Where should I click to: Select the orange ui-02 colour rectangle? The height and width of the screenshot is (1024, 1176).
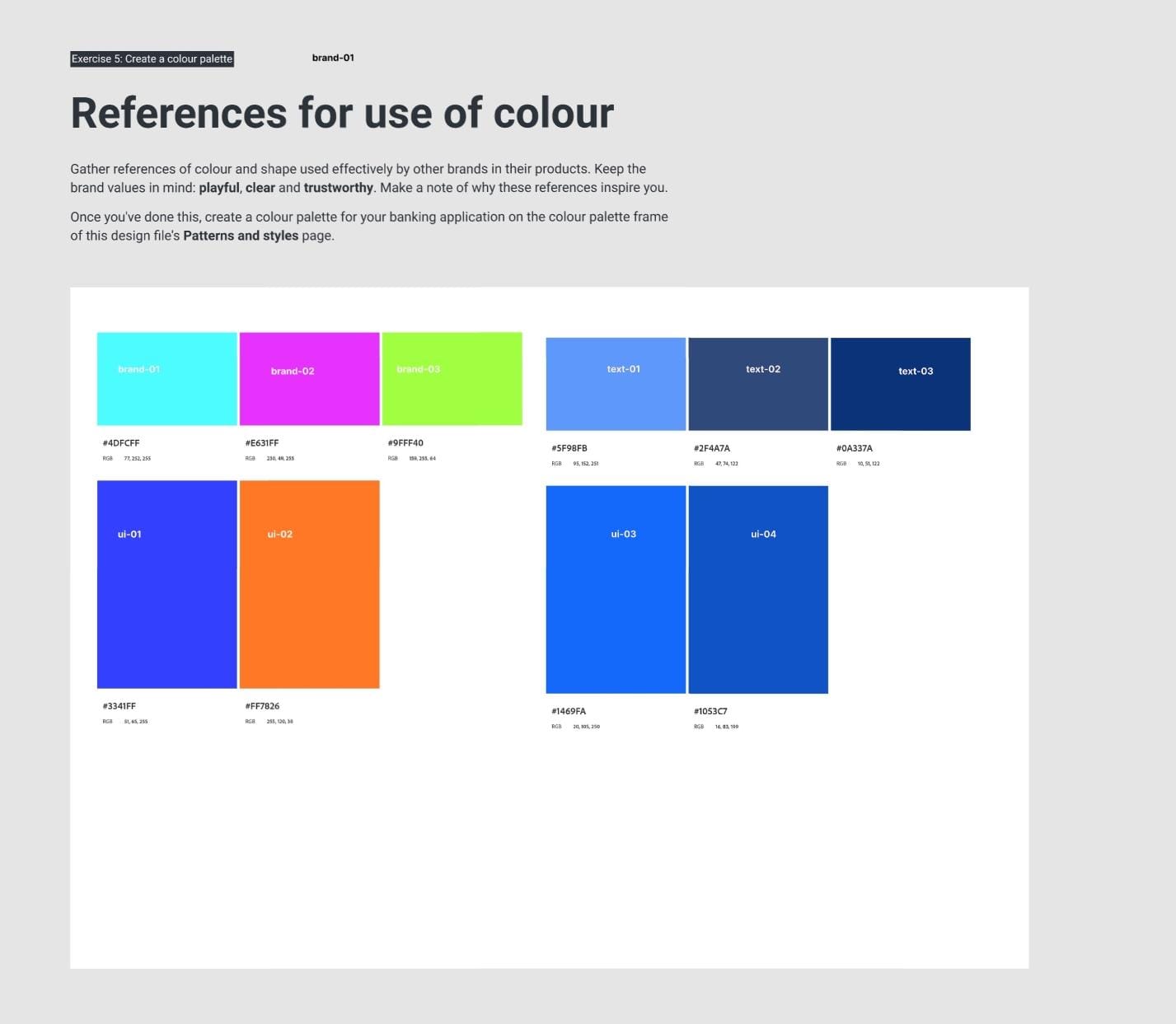click(310, 584)
